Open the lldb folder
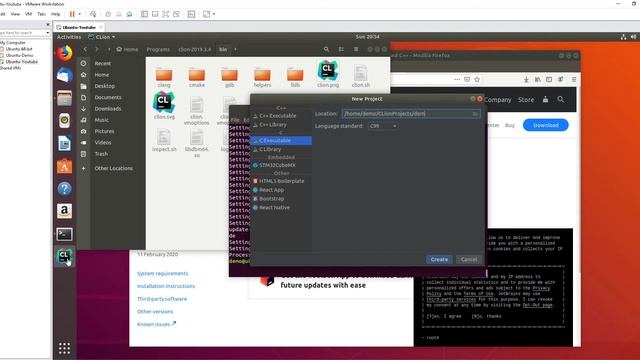Screen dimensions: 640x360 [x=295, y=77]
